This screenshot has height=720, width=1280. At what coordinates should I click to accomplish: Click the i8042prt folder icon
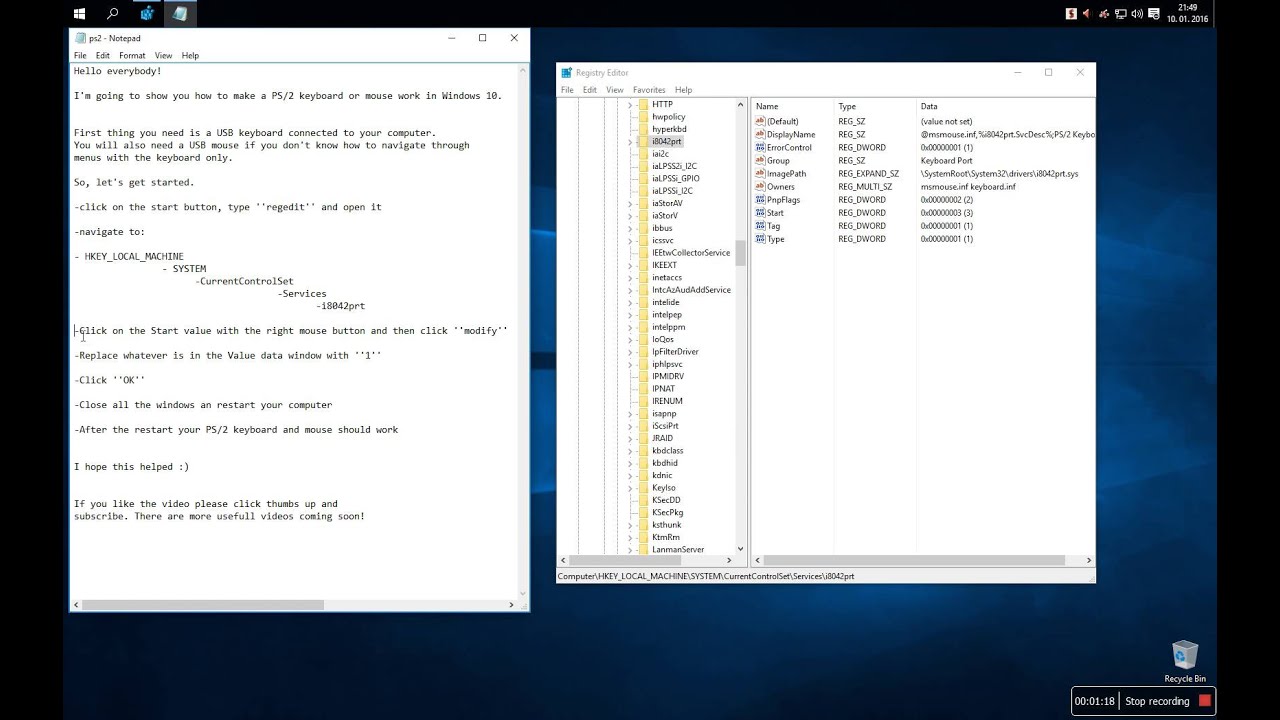pyautogui.click(x=643, y=141)
